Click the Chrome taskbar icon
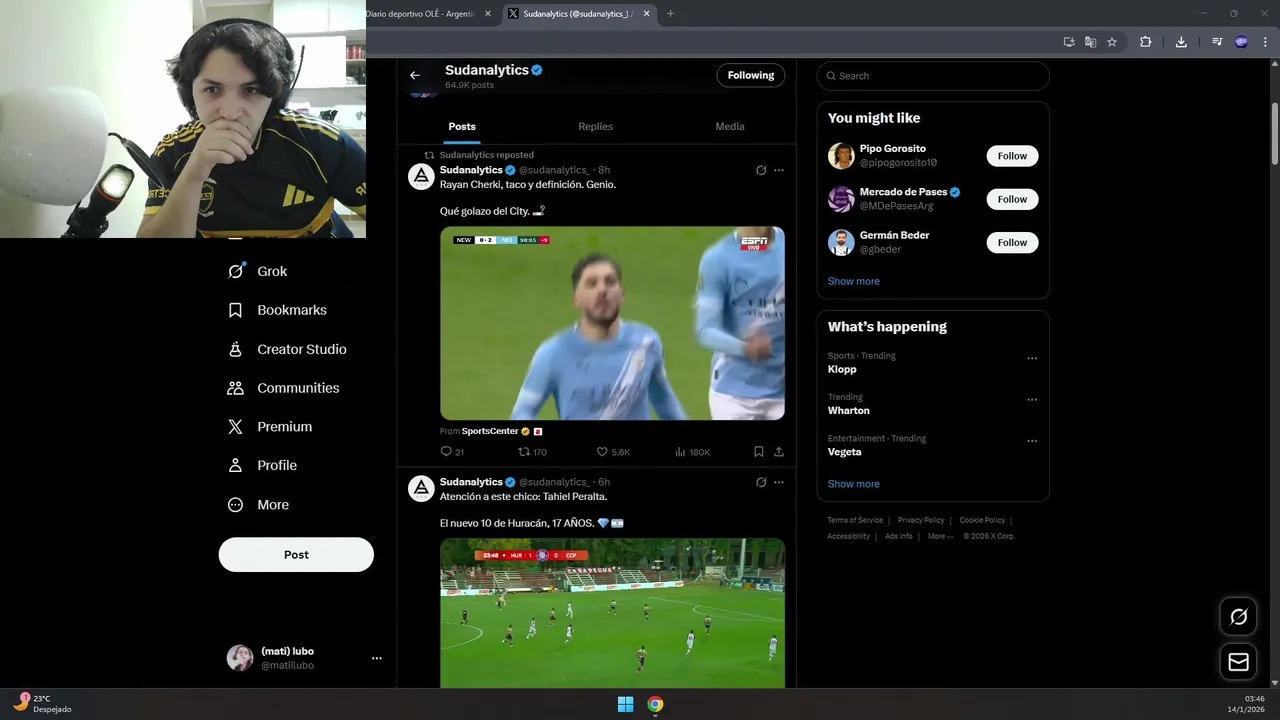This screenshot has height=720, width=1280. pos(655,704)
